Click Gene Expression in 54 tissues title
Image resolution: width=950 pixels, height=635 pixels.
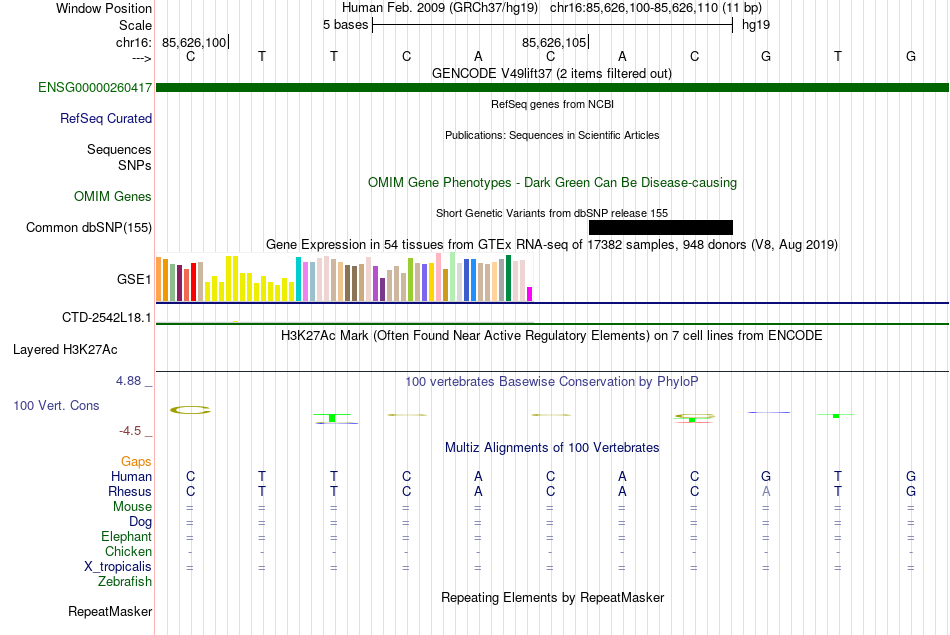point(552,244)
